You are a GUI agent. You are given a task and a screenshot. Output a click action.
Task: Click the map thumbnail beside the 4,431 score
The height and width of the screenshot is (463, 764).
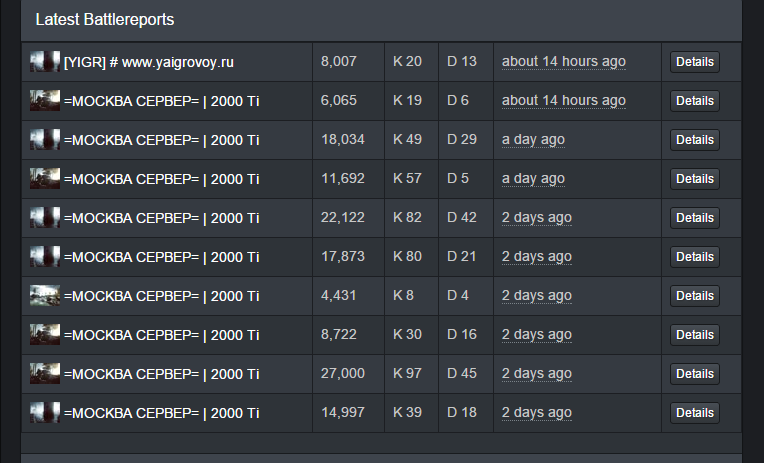pyautogui.click(x=45, y=296)
